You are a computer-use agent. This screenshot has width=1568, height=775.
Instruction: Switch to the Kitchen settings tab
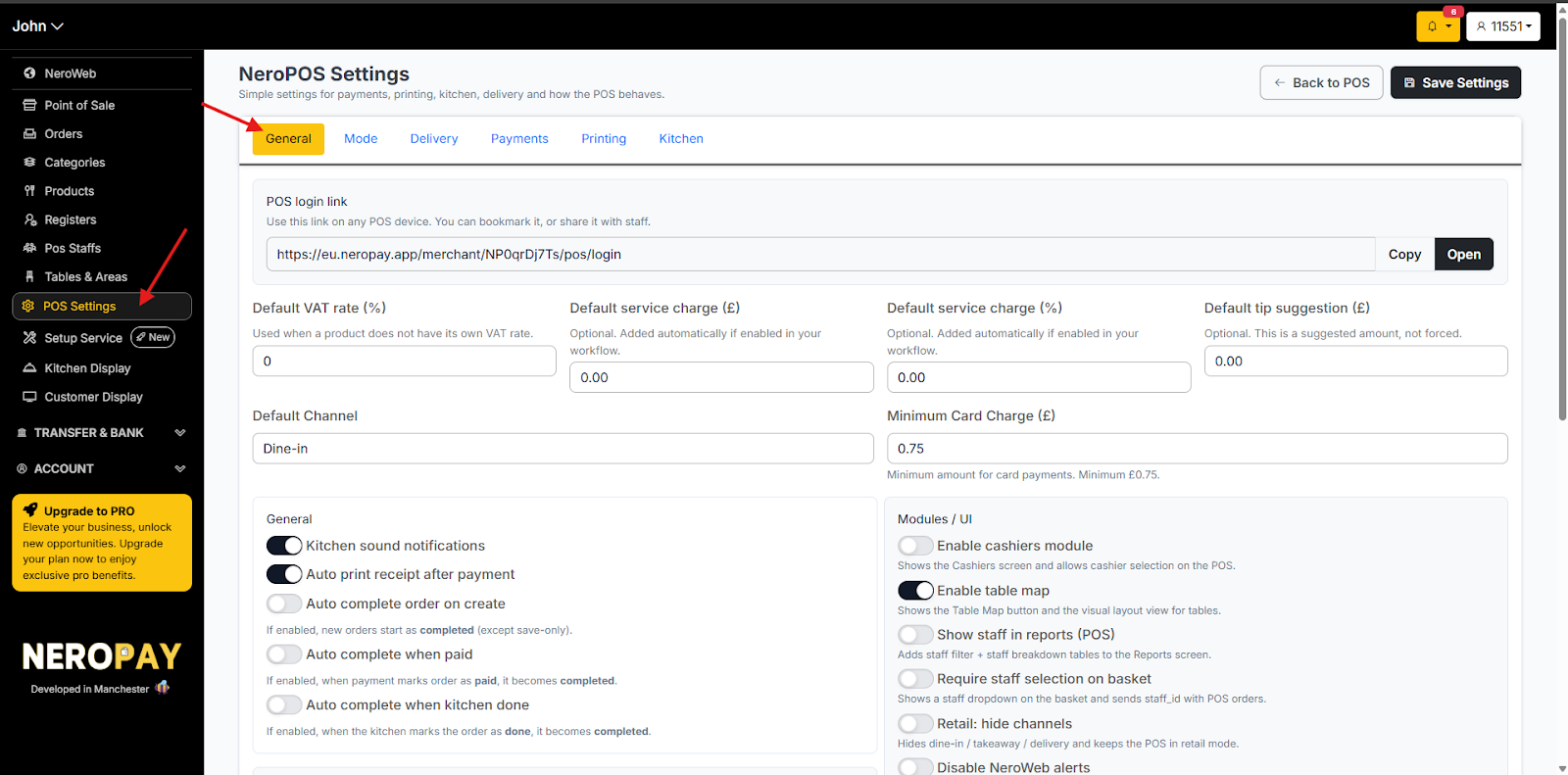[681, 139]
